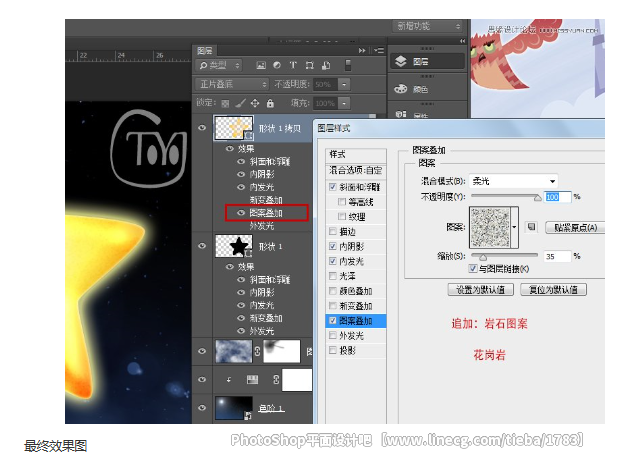Click the 设置为默认值 button

pos(480,289)
